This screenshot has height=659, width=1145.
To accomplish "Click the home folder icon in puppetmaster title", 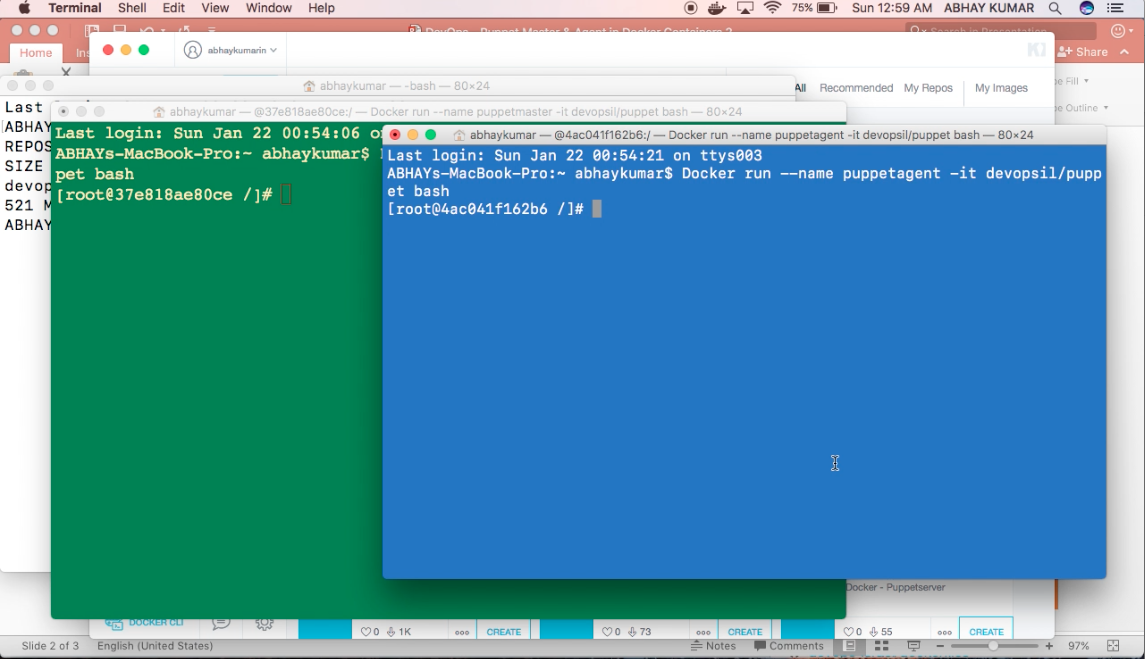I will [x=159, y=112].
